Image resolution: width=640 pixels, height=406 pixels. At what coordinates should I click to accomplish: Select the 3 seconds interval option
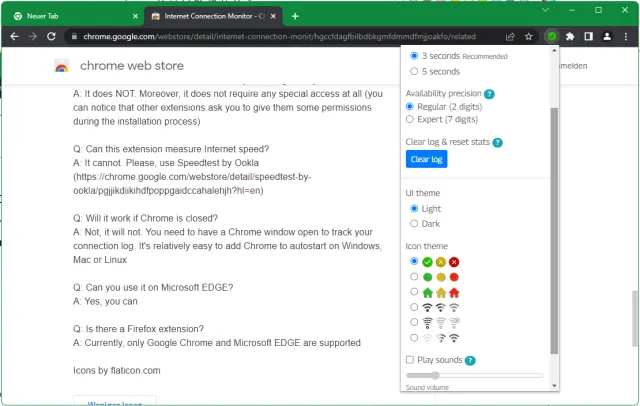[x=414, y=55]
